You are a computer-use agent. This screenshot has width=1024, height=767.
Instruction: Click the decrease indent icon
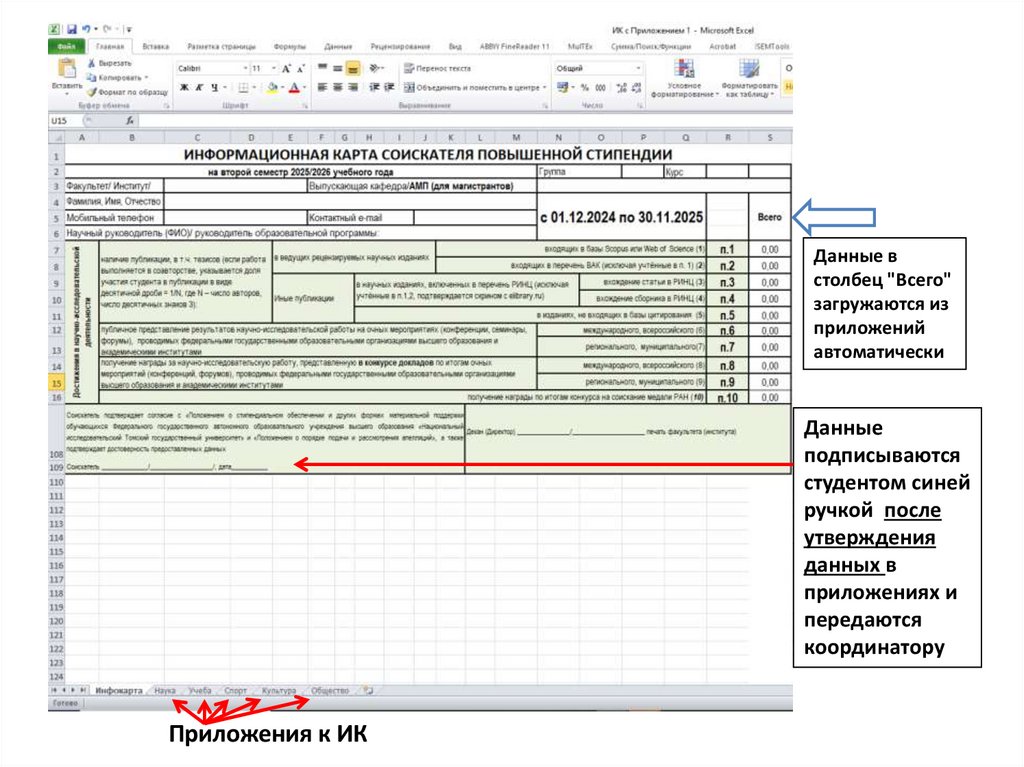374,88
